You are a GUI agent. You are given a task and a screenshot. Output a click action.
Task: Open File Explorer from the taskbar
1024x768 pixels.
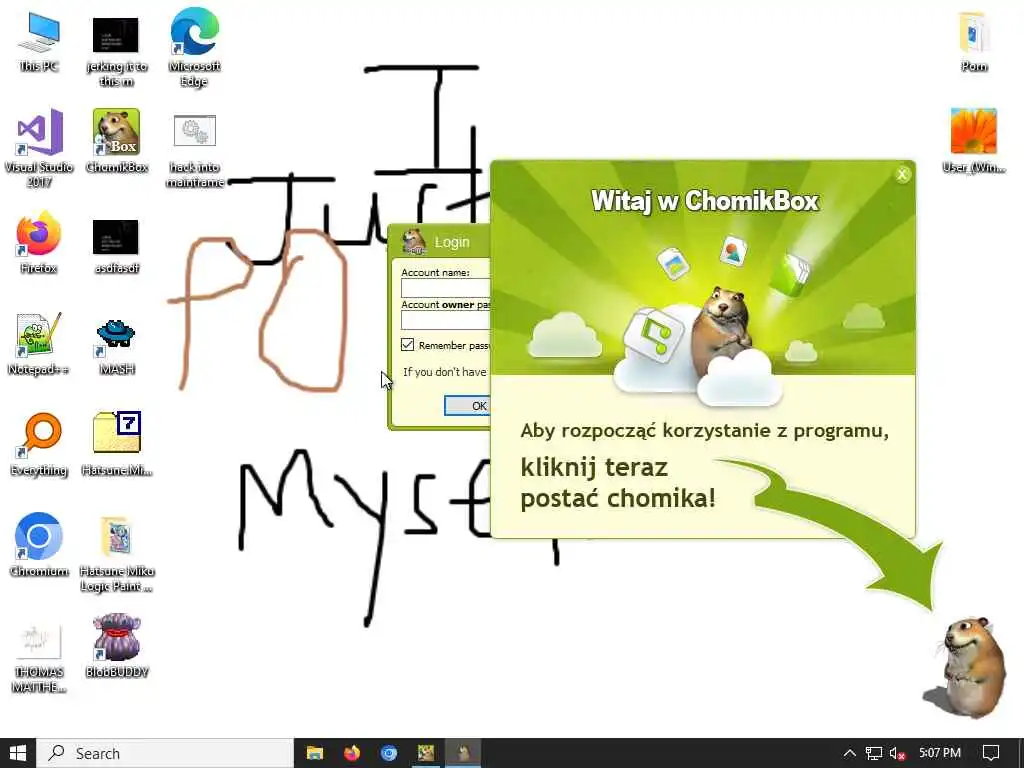[315, 753]
